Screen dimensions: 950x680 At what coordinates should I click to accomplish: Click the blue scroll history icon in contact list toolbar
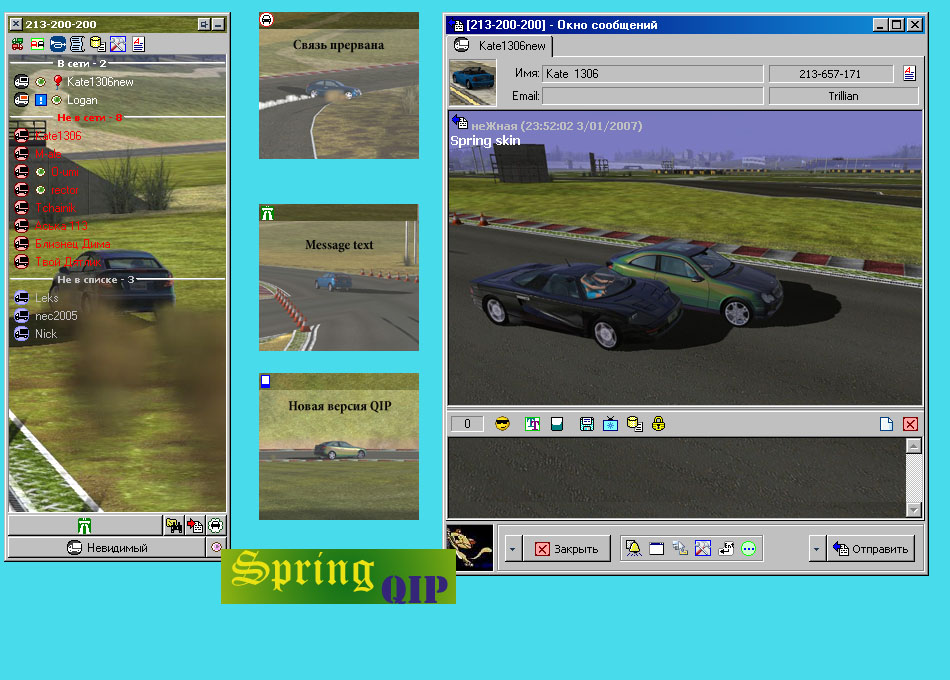pos(77,44)
